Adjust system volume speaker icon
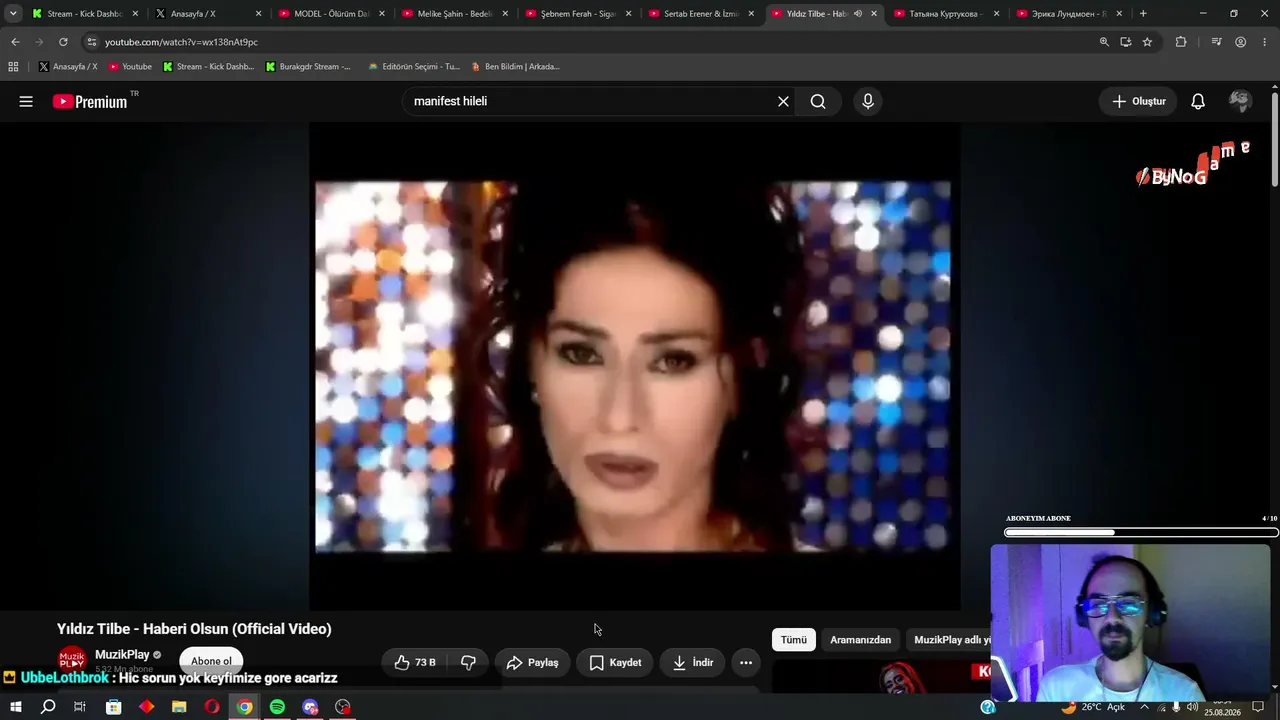1280x720 pixels. [1192, 707]
